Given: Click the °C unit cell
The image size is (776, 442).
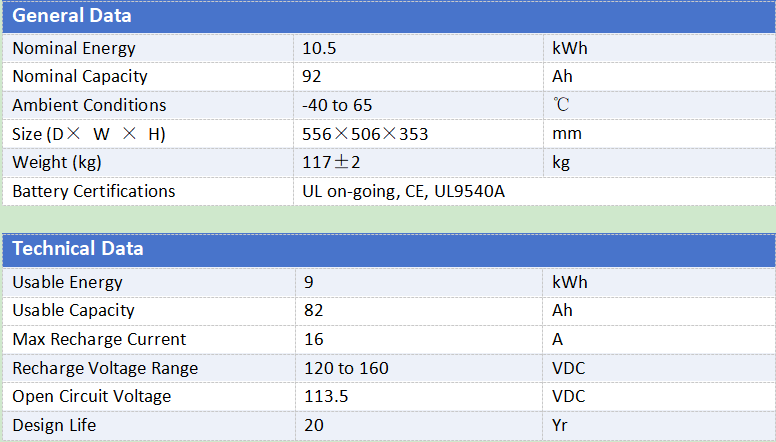Looking at the screenshot, I should point(659,105).
